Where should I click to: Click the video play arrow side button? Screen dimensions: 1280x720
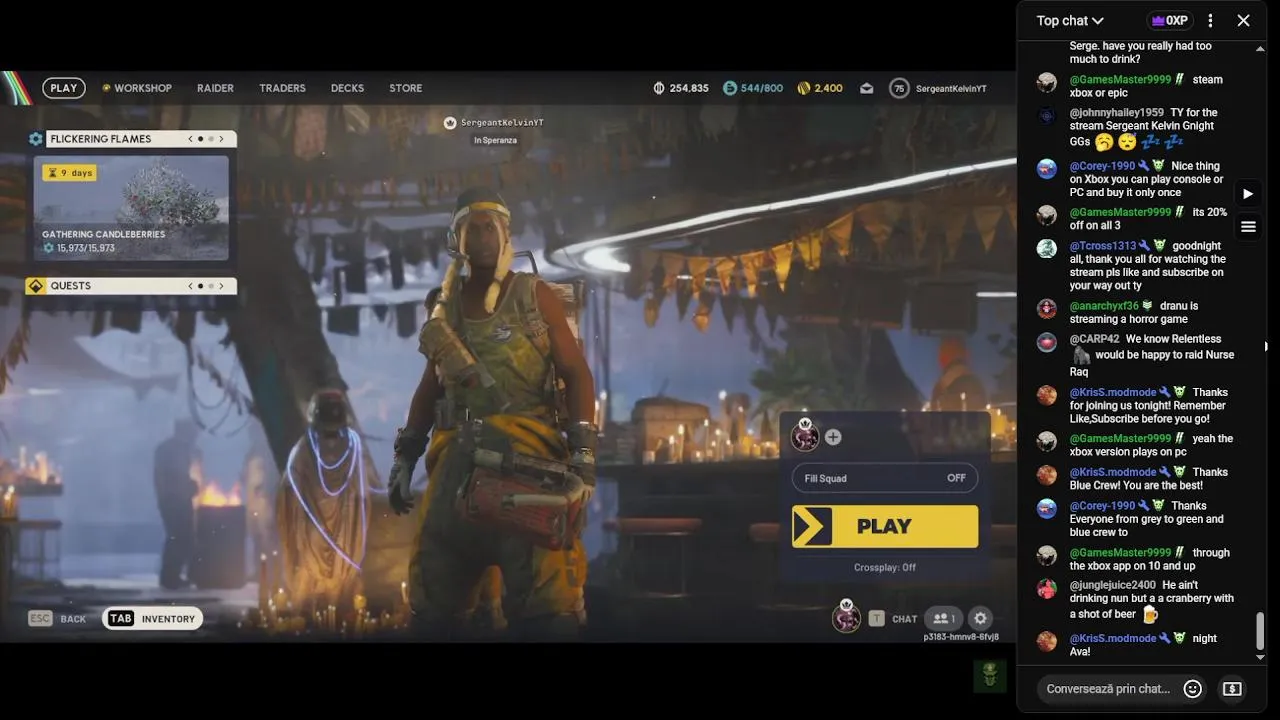click(x=1247, y=193)
